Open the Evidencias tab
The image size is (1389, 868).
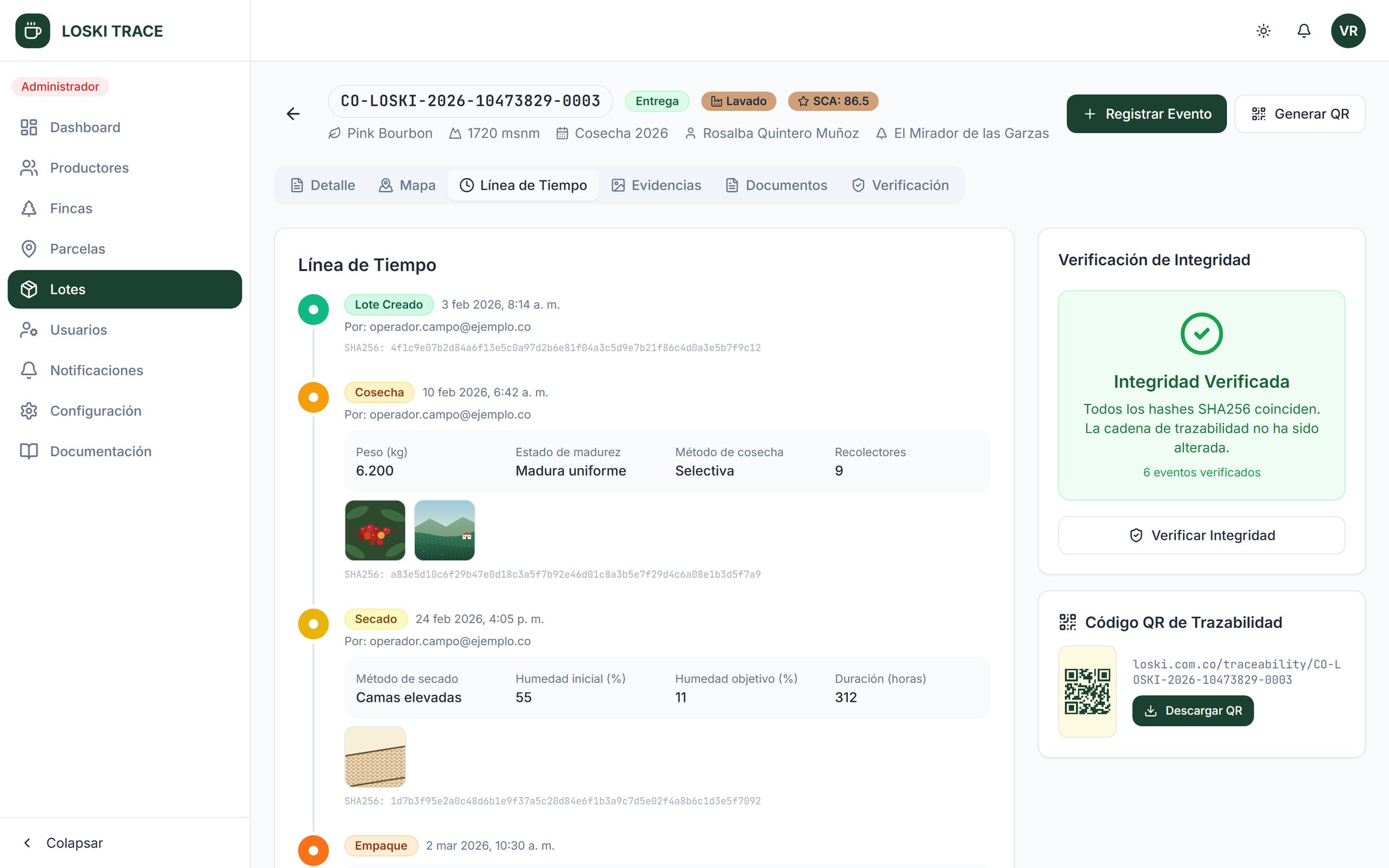656,185
